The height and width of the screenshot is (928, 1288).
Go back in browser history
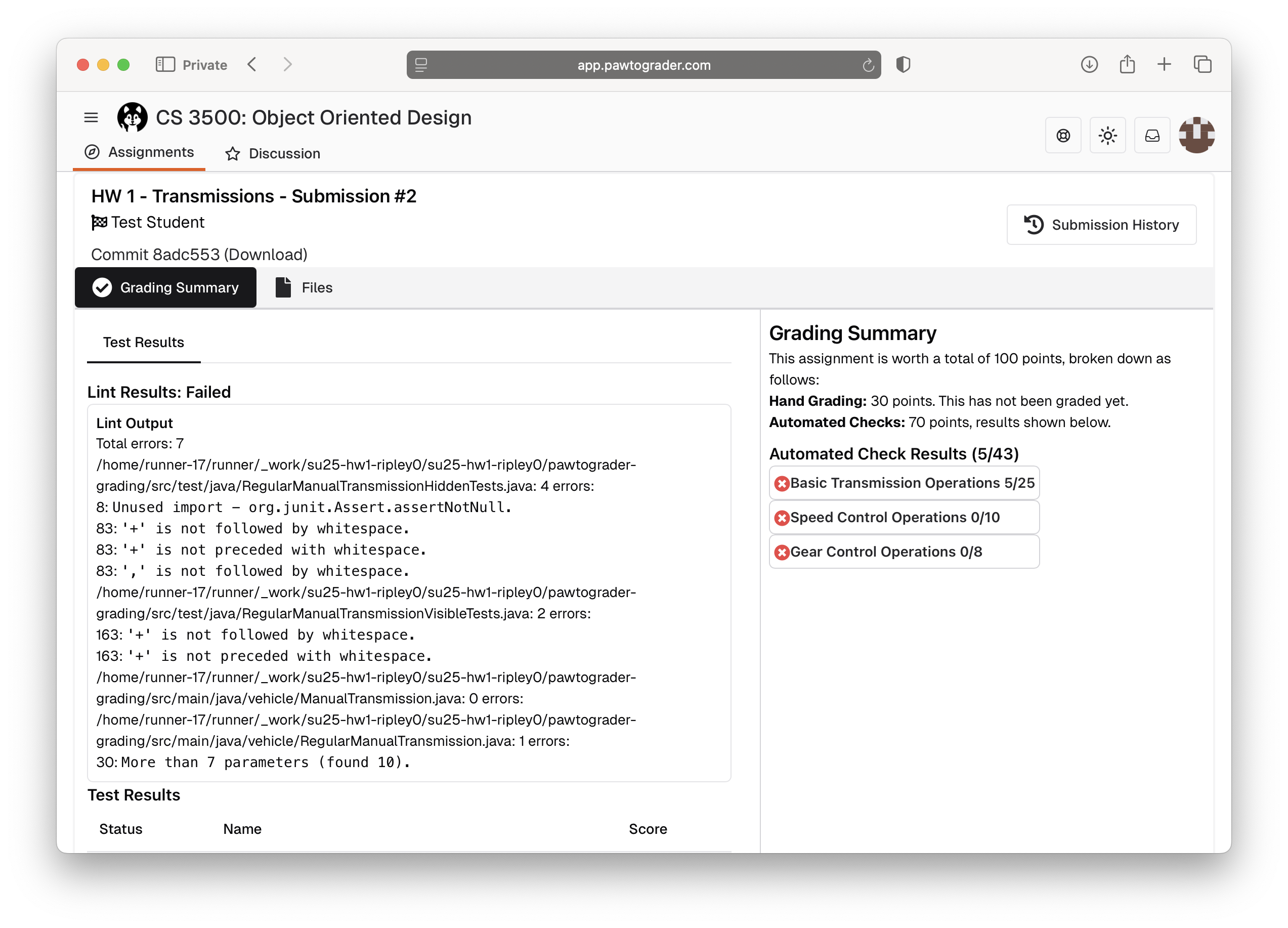252,65
